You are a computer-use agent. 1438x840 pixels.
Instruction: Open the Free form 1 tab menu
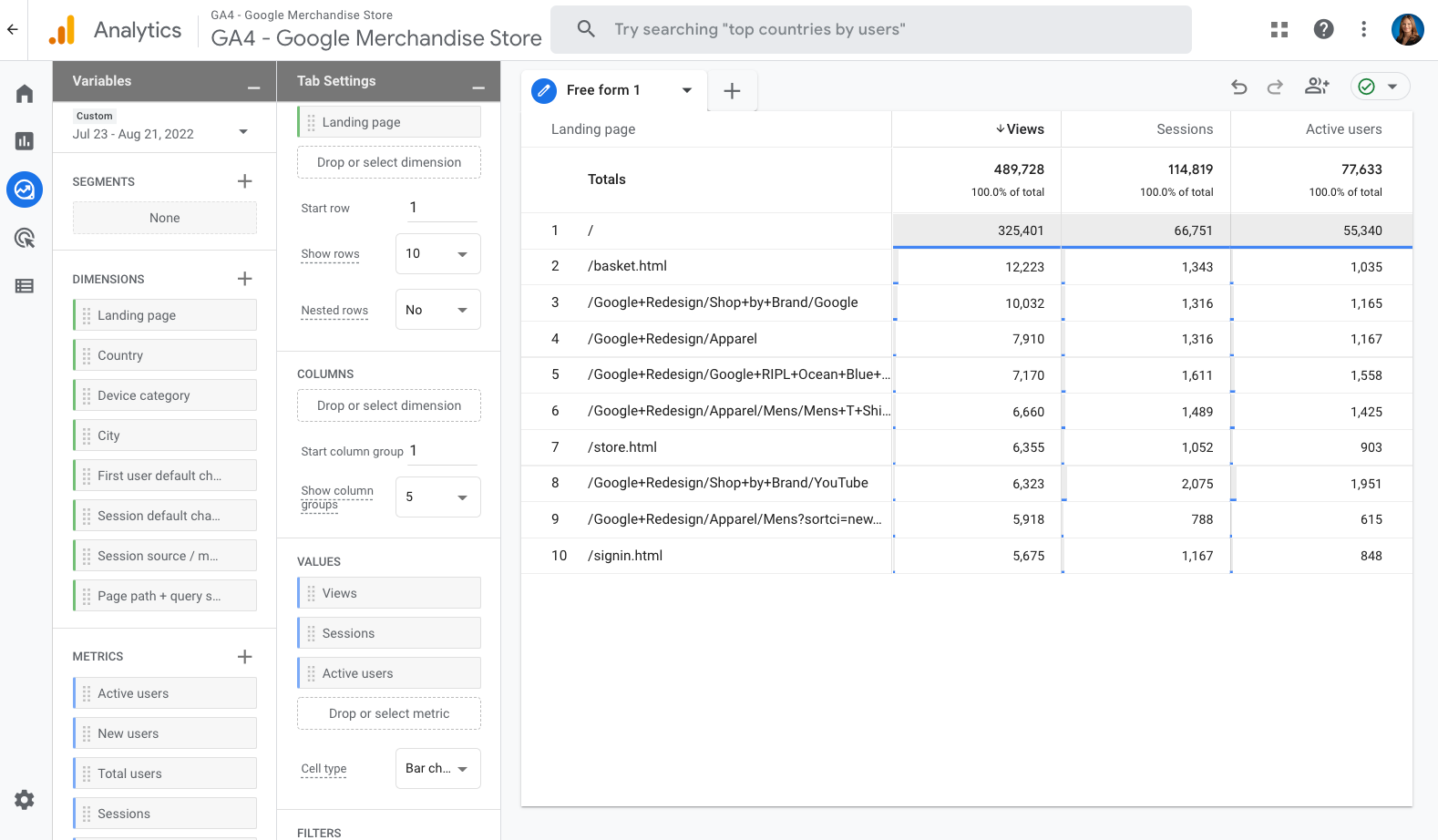point(687,90)
